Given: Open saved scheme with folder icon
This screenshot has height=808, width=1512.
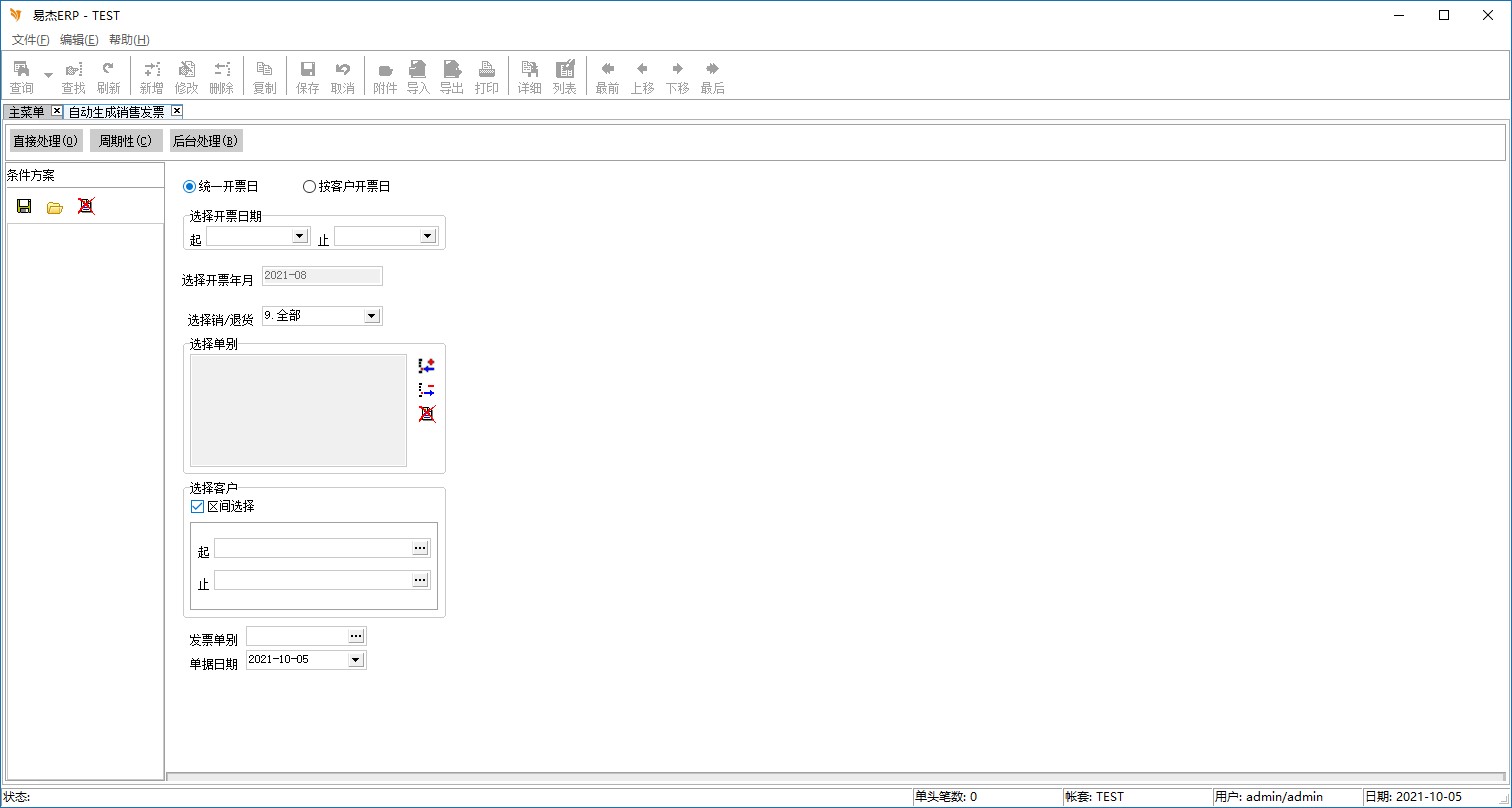Looking at the screenshot, I should point(55,207).
